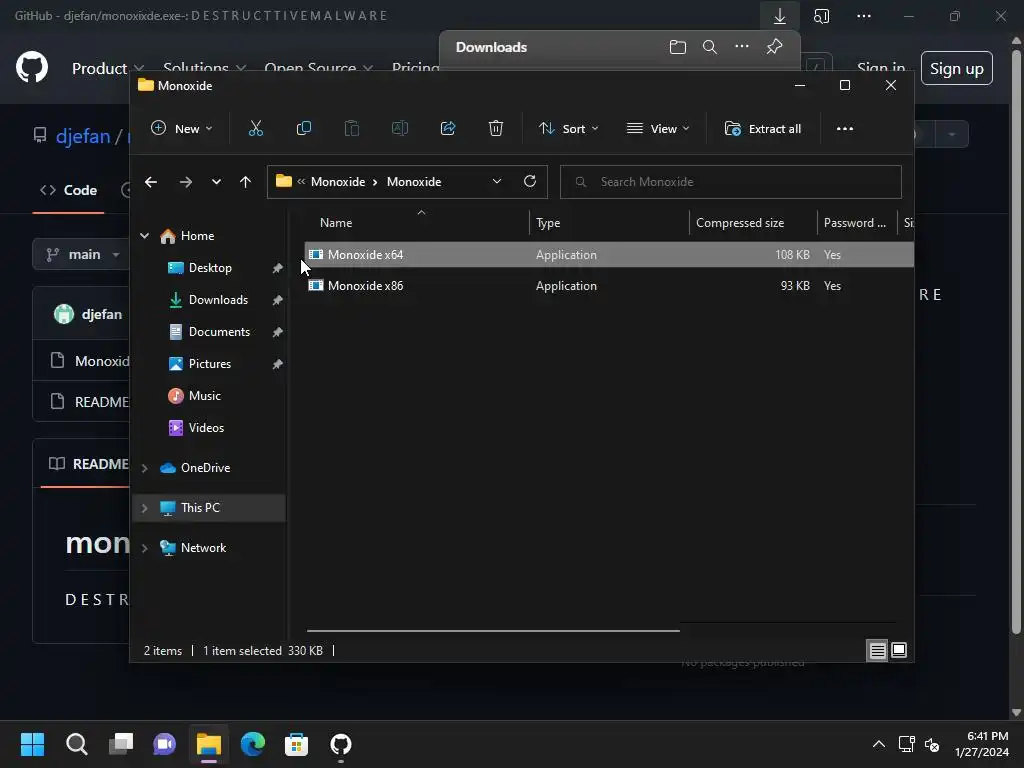Expand the OneDrive tree node
1024x768 pixels.
point(144,468)
